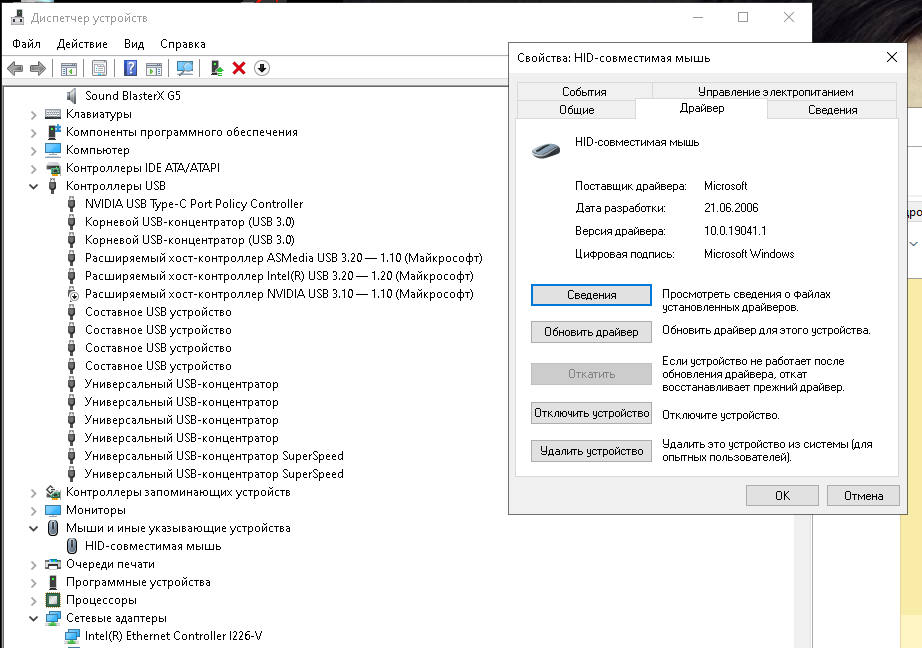Select the Intel(R) USB 3.20 host controller row
The image size is (922, 648).
(x=279, y=276)
